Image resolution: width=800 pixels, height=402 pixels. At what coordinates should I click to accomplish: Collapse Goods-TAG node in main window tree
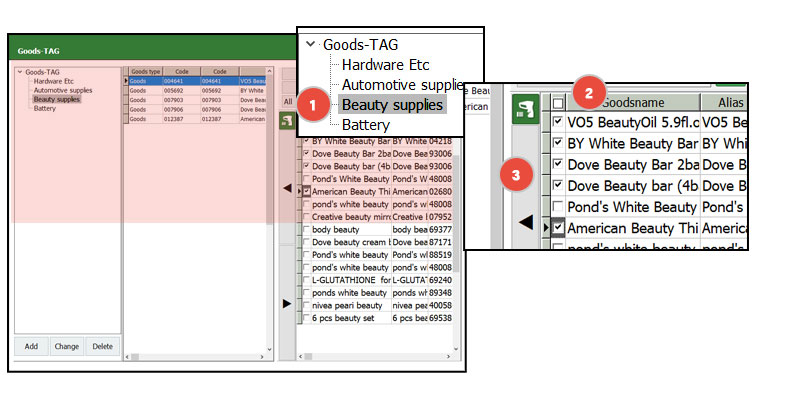20,72
